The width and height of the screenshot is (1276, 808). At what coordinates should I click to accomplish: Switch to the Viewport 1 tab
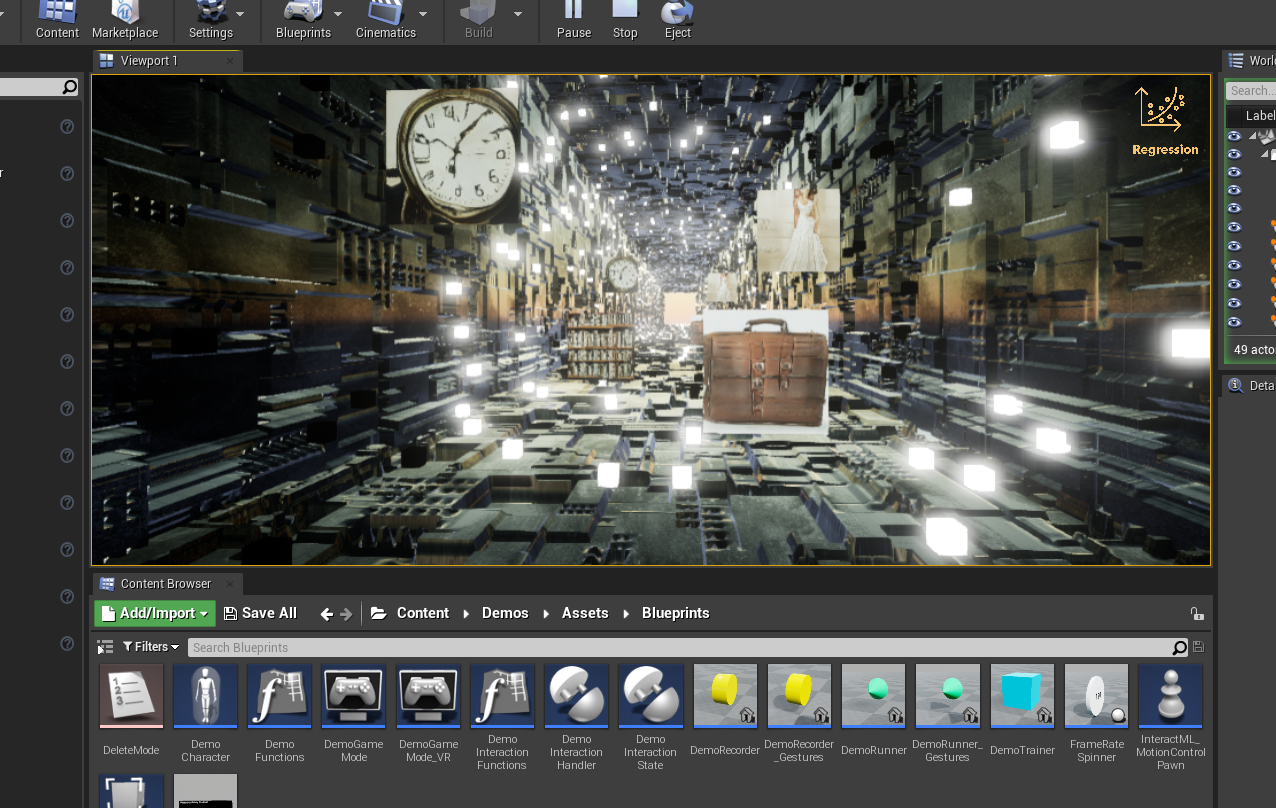click(149, 61)
